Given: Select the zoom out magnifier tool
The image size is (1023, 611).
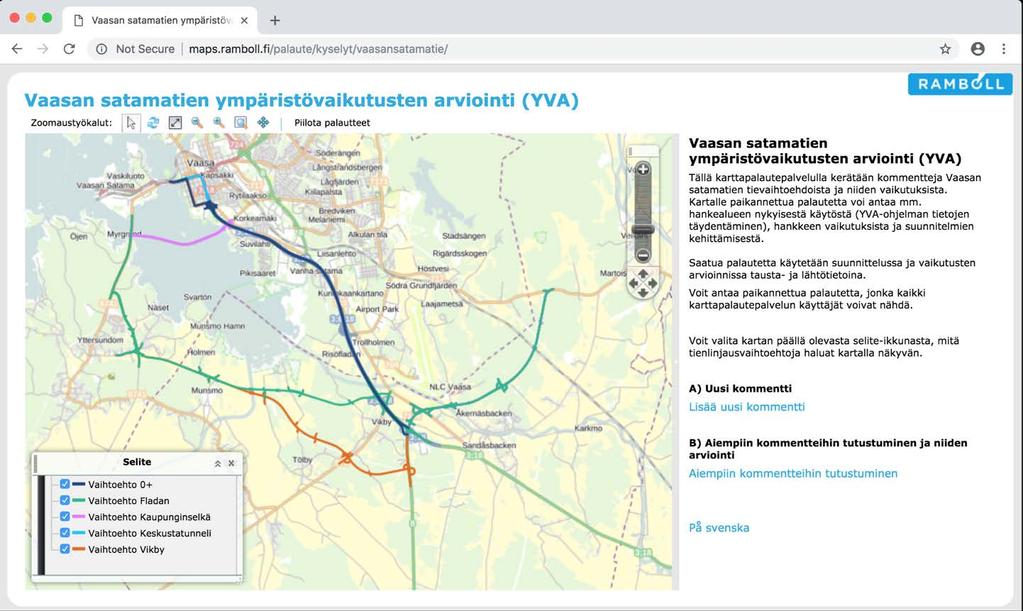Looking at the screenshot, I should coord(197,123).
